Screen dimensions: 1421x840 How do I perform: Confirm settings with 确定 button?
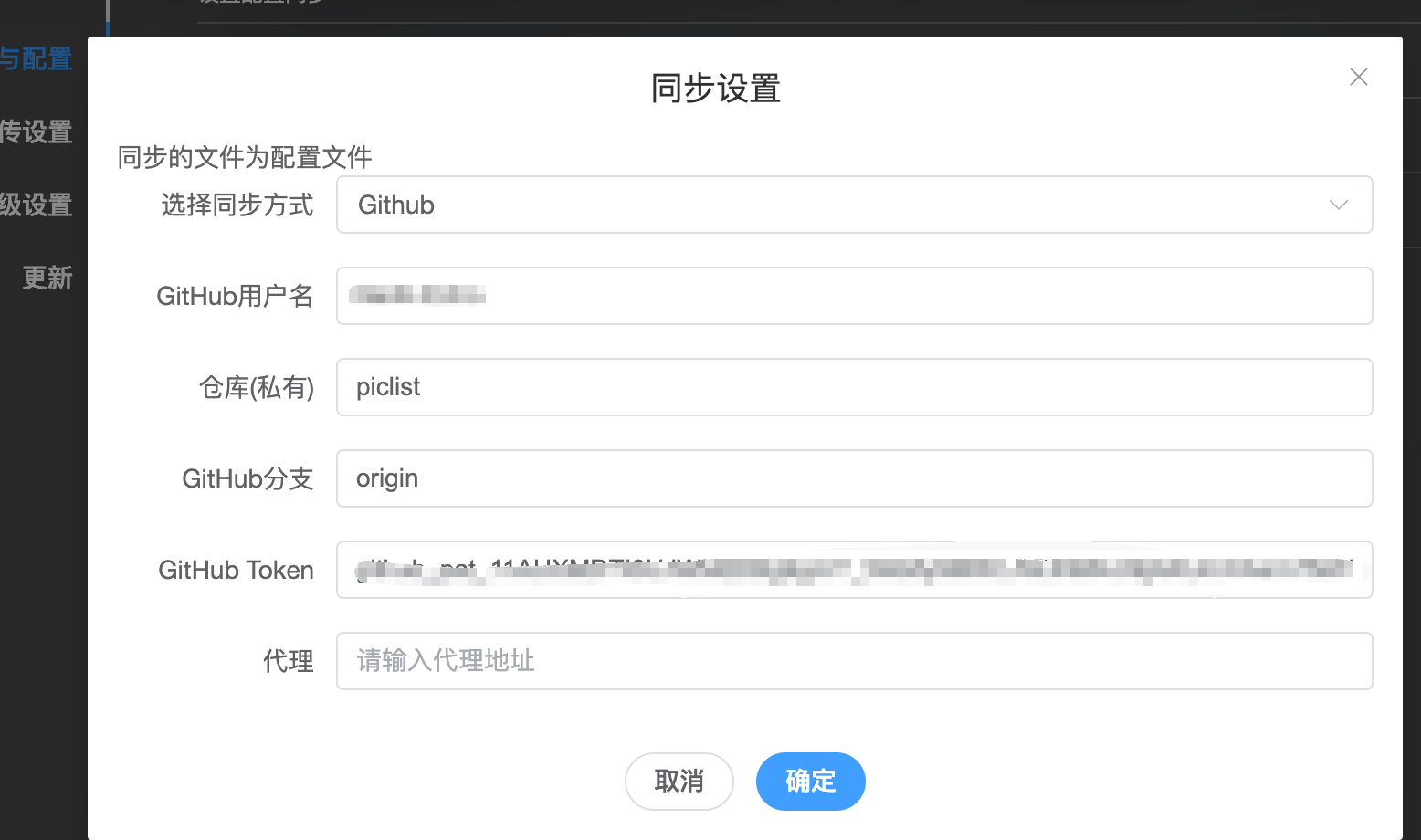point(811,782)
